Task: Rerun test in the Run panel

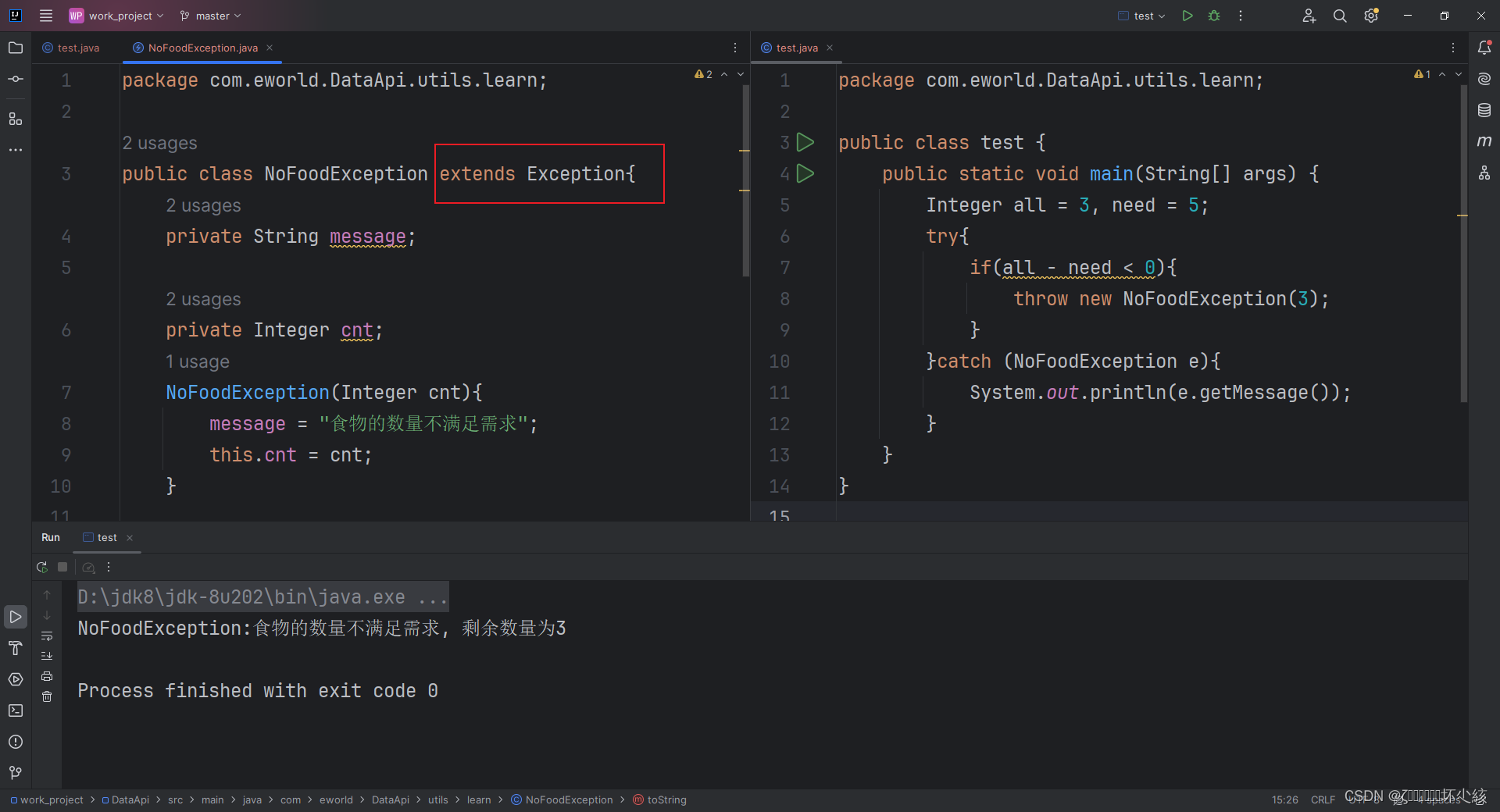Action: pos(42,567)
